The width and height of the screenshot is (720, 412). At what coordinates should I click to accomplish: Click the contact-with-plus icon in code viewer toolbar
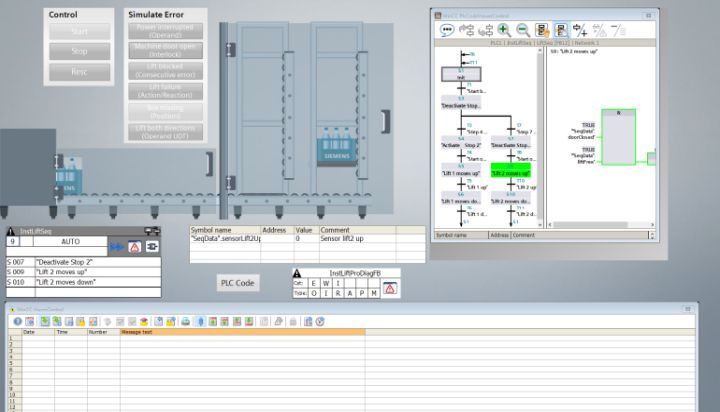pos(580,30)
